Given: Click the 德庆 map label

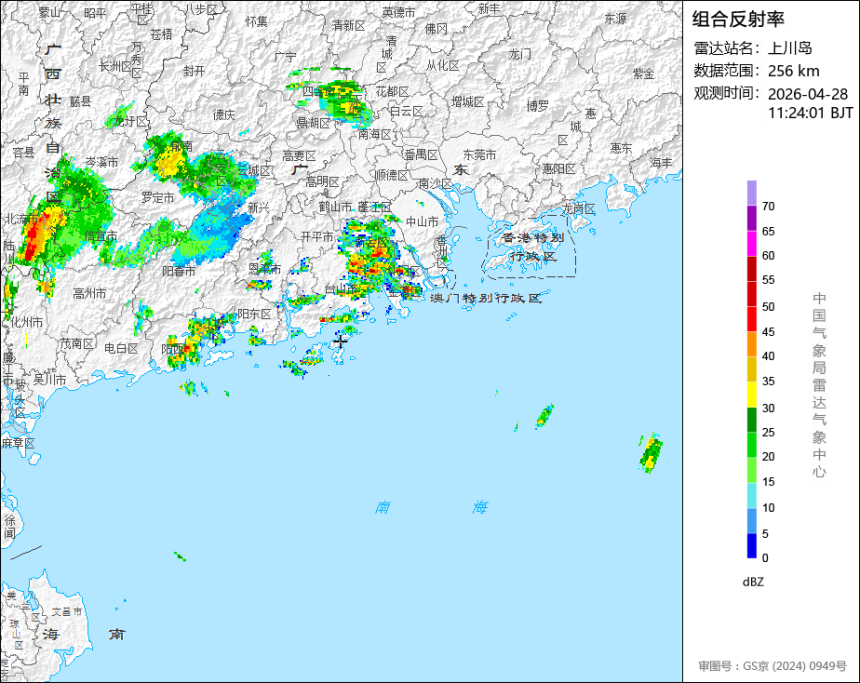Looking at the screenshot, I should [224, 114].
